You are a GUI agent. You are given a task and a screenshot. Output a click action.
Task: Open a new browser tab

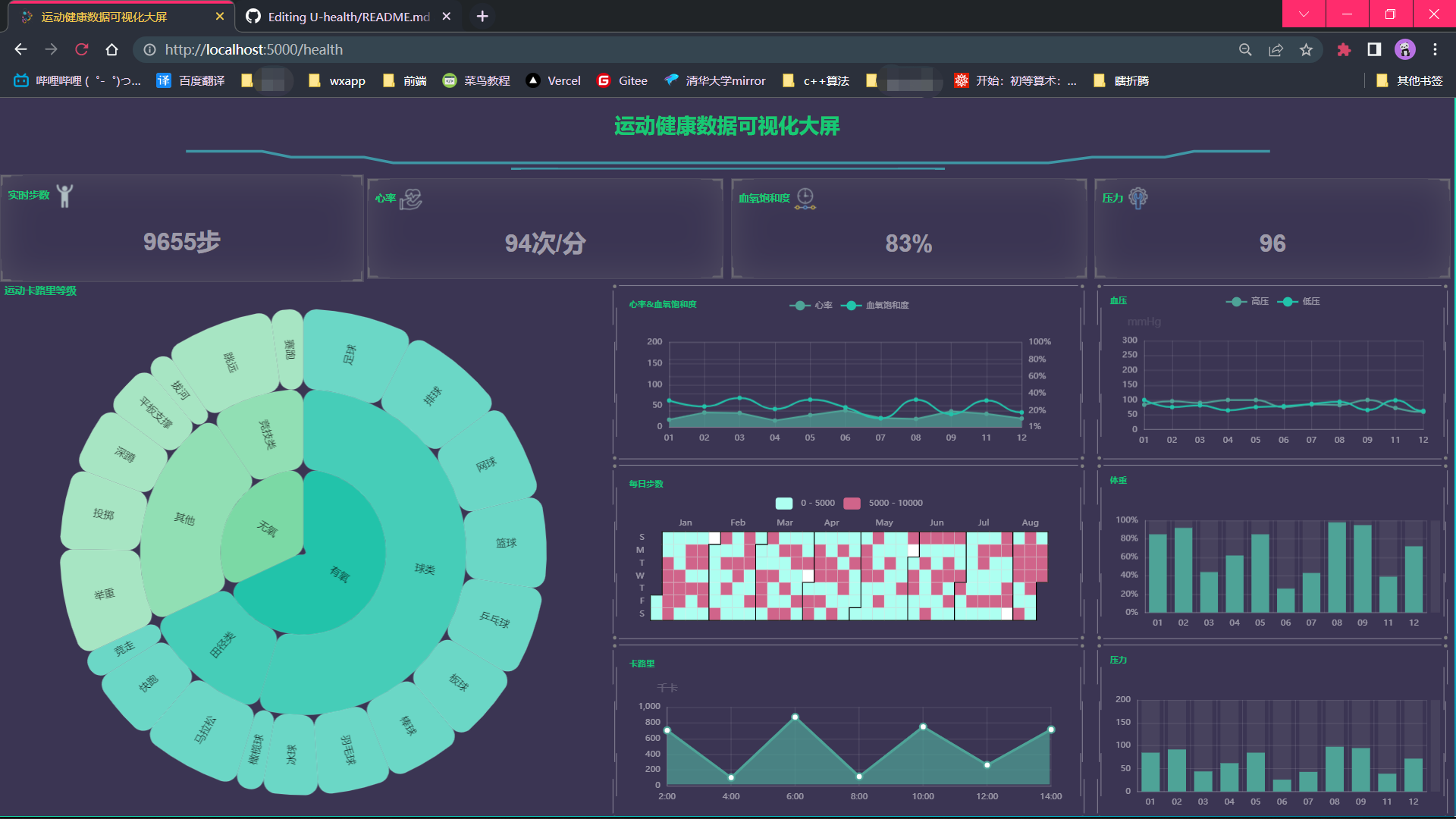tap(482, 16)
